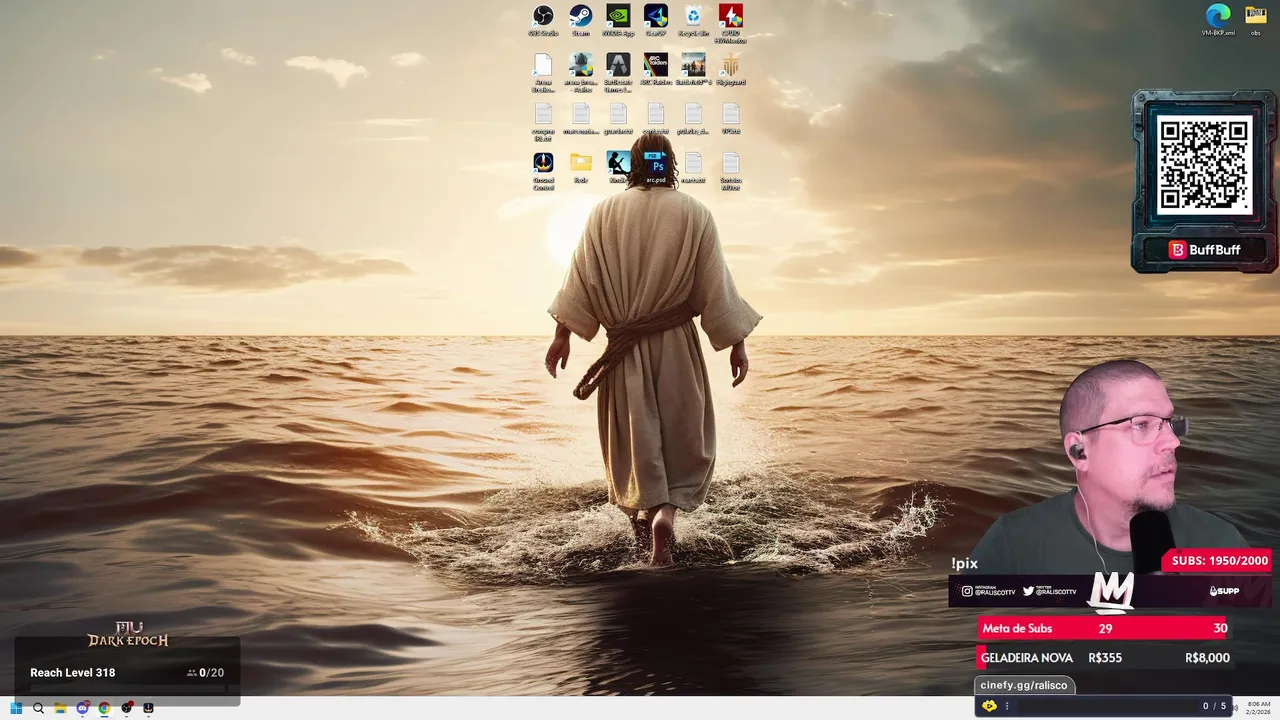
Task: Open the taskbar clock and date
Action: [x=1259, y=708]
